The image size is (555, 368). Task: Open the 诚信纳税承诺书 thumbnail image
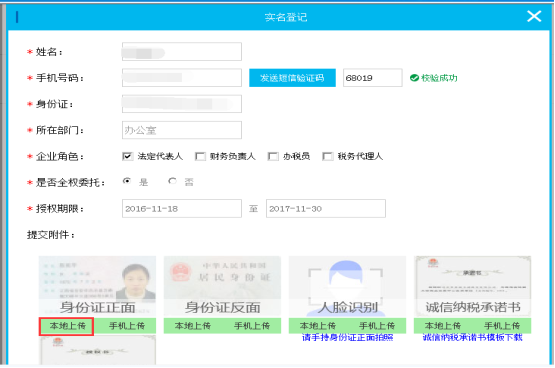point(473,287)
